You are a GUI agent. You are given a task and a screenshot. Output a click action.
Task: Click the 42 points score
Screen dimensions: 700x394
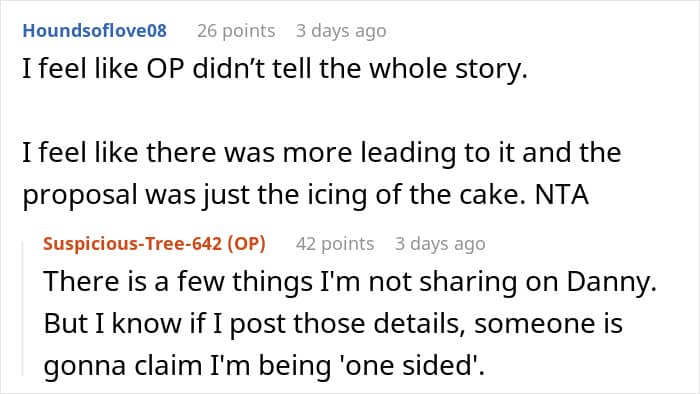pyautogui.click(x=335, y=244)
